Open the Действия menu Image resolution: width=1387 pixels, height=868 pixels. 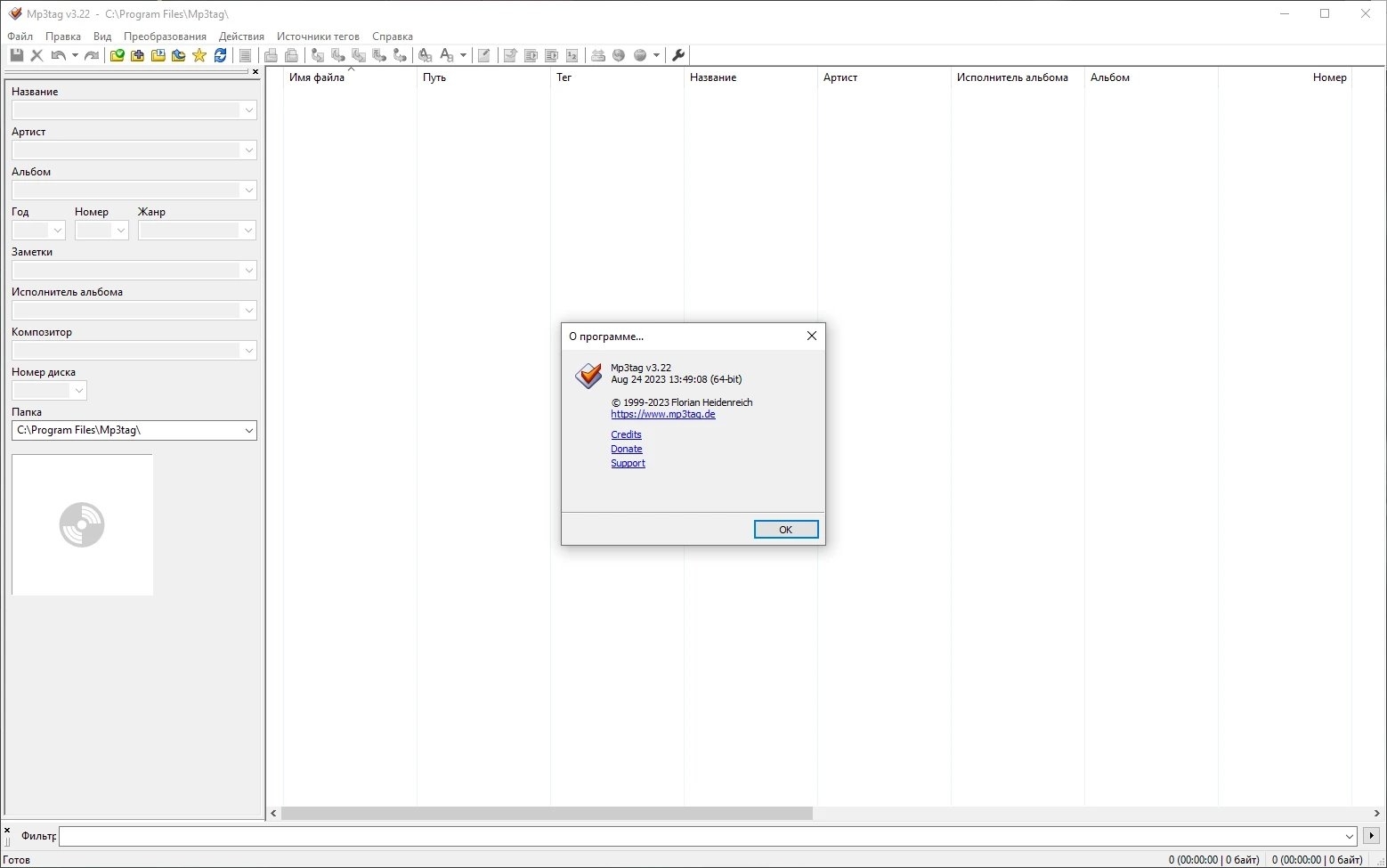(241, 37)
